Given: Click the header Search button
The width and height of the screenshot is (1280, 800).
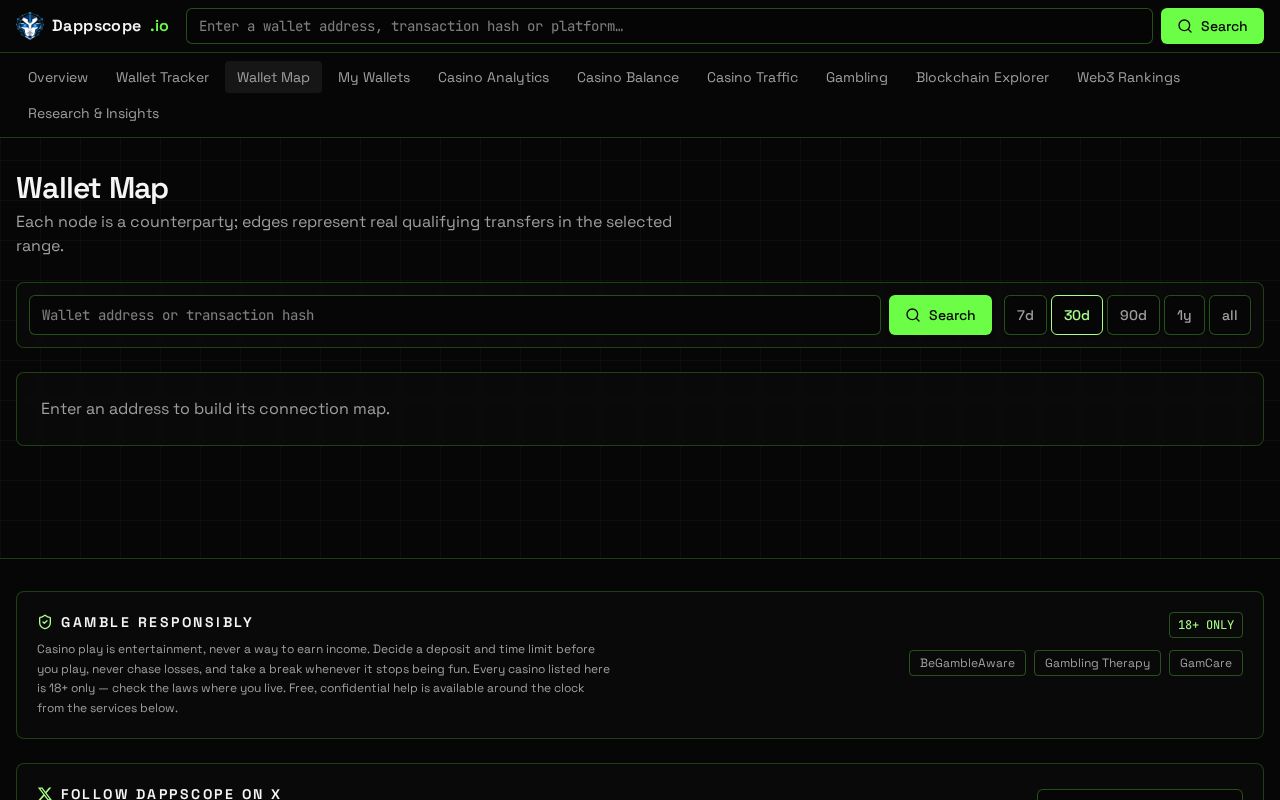Looking at the screenshot, I should 1212,26.
